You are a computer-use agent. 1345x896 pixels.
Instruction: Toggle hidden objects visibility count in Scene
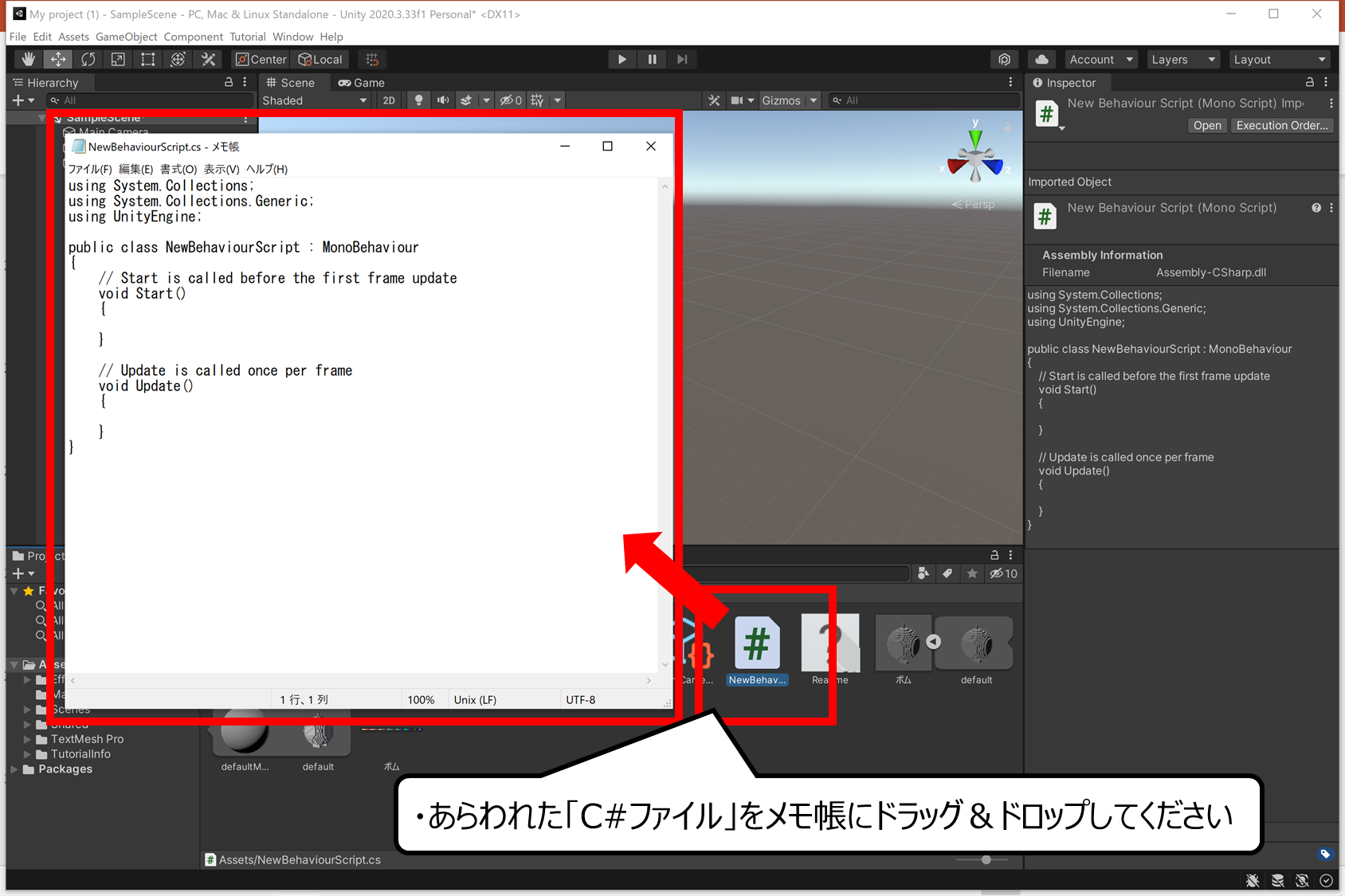511,100
